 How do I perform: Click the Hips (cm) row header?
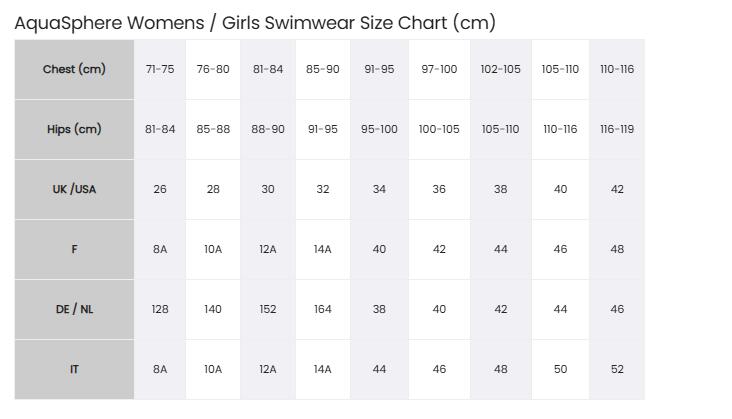pyautogui.click(x=74, y=129)
